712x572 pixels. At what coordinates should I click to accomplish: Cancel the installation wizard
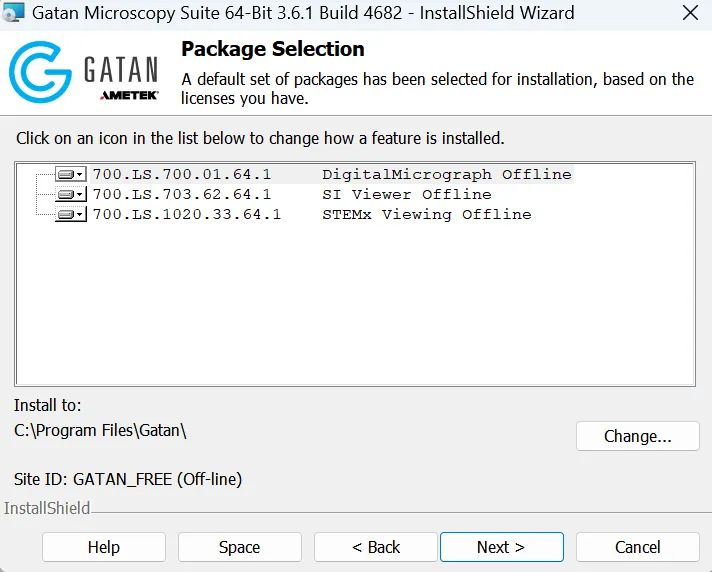pos(638,547)
